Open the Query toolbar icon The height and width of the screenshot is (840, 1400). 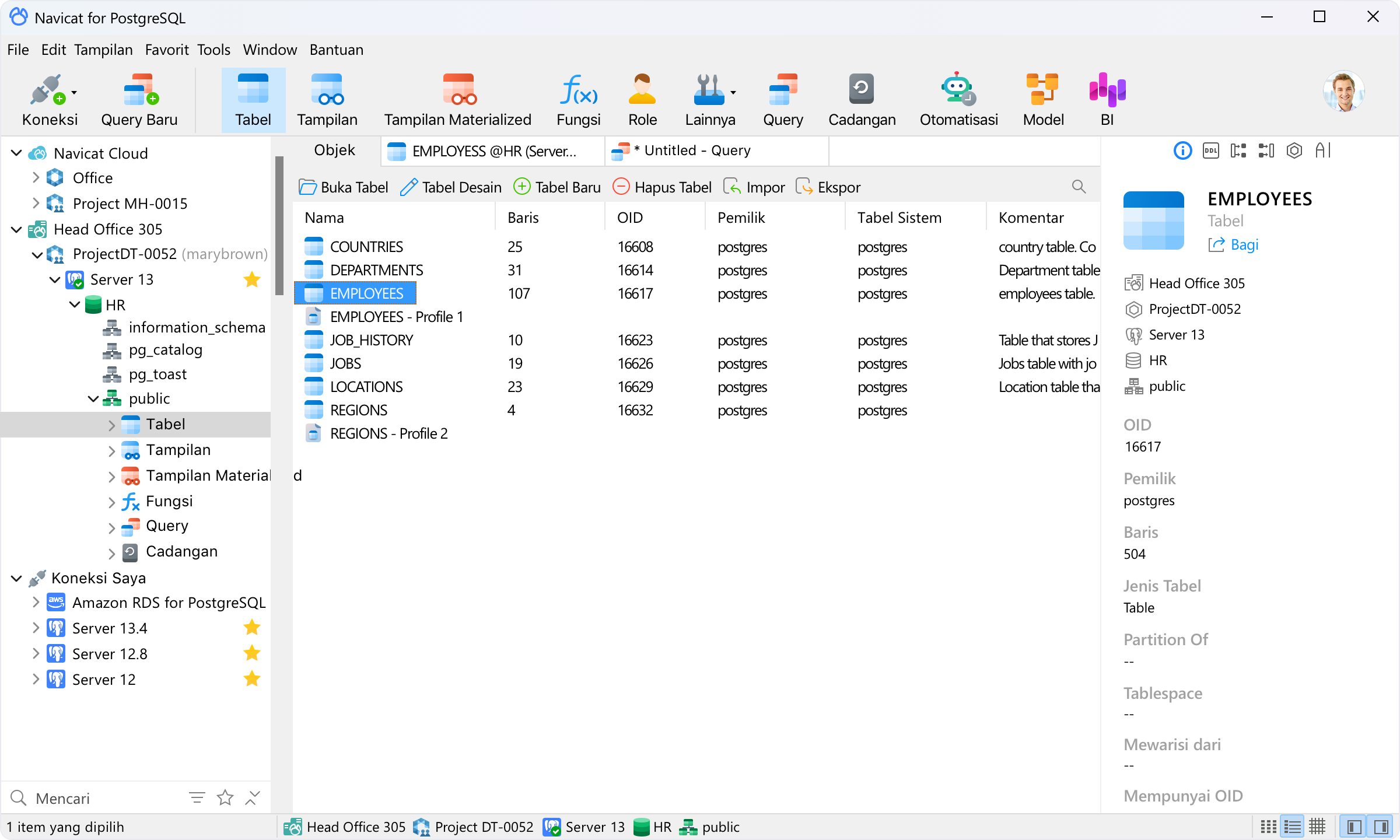[x=783, y=100]
